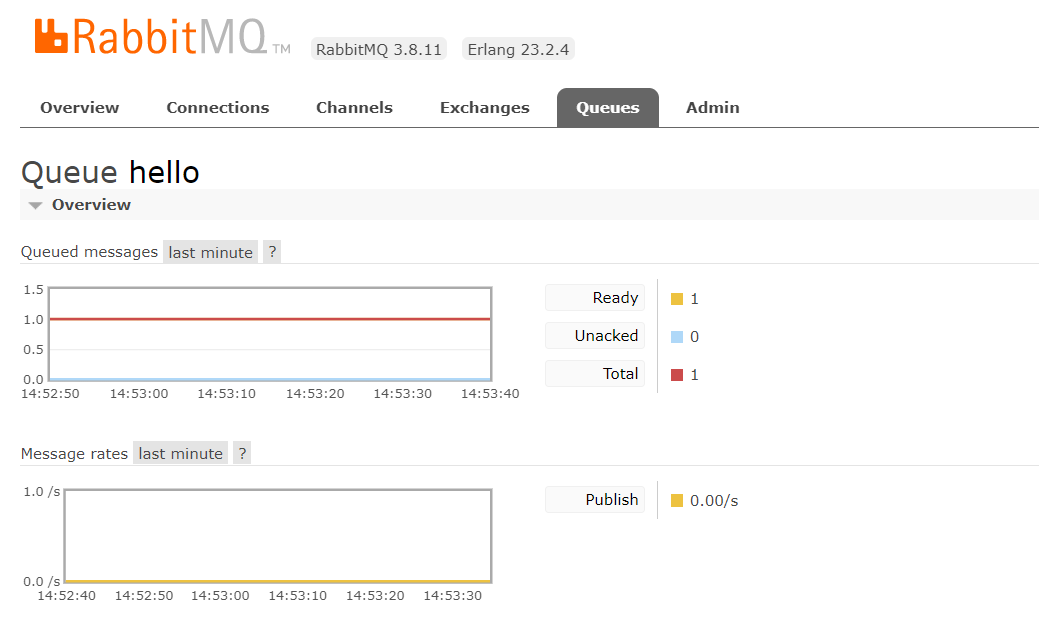Viewport: 1039px width, 644px height.
Task: Click the RabbitMQ 3.8.11 version badge
Action: (x=379, y=49)
